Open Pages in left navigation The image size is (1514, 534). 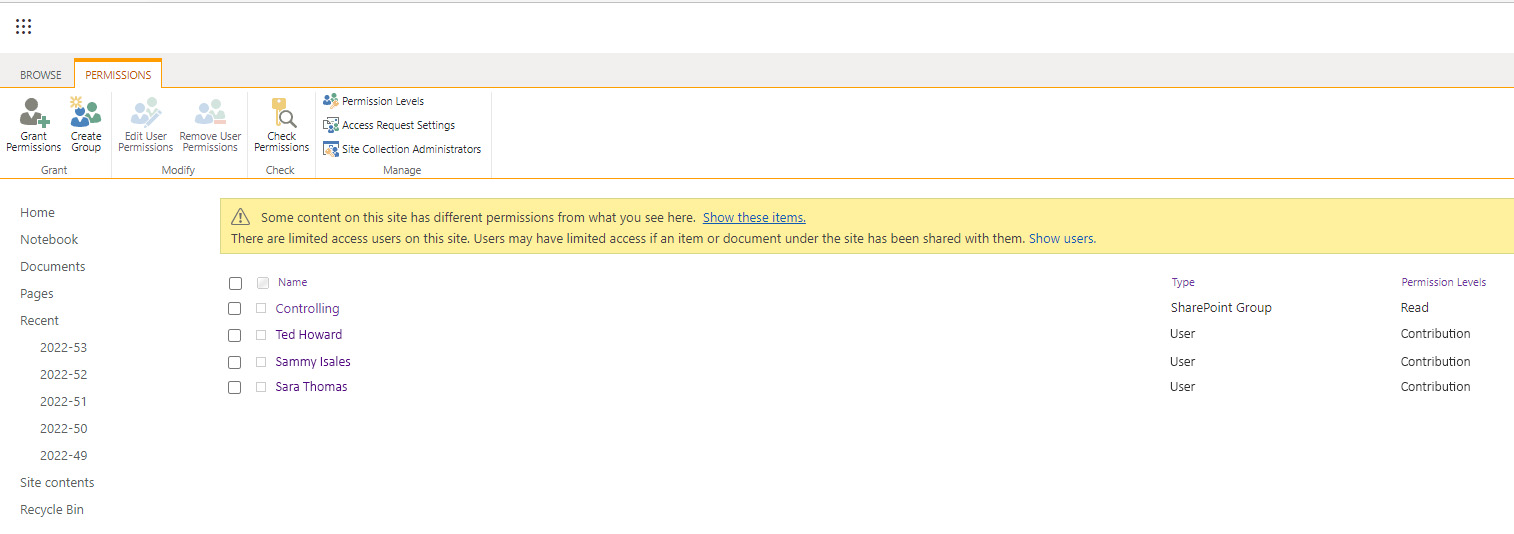click(x=37, y=294)
